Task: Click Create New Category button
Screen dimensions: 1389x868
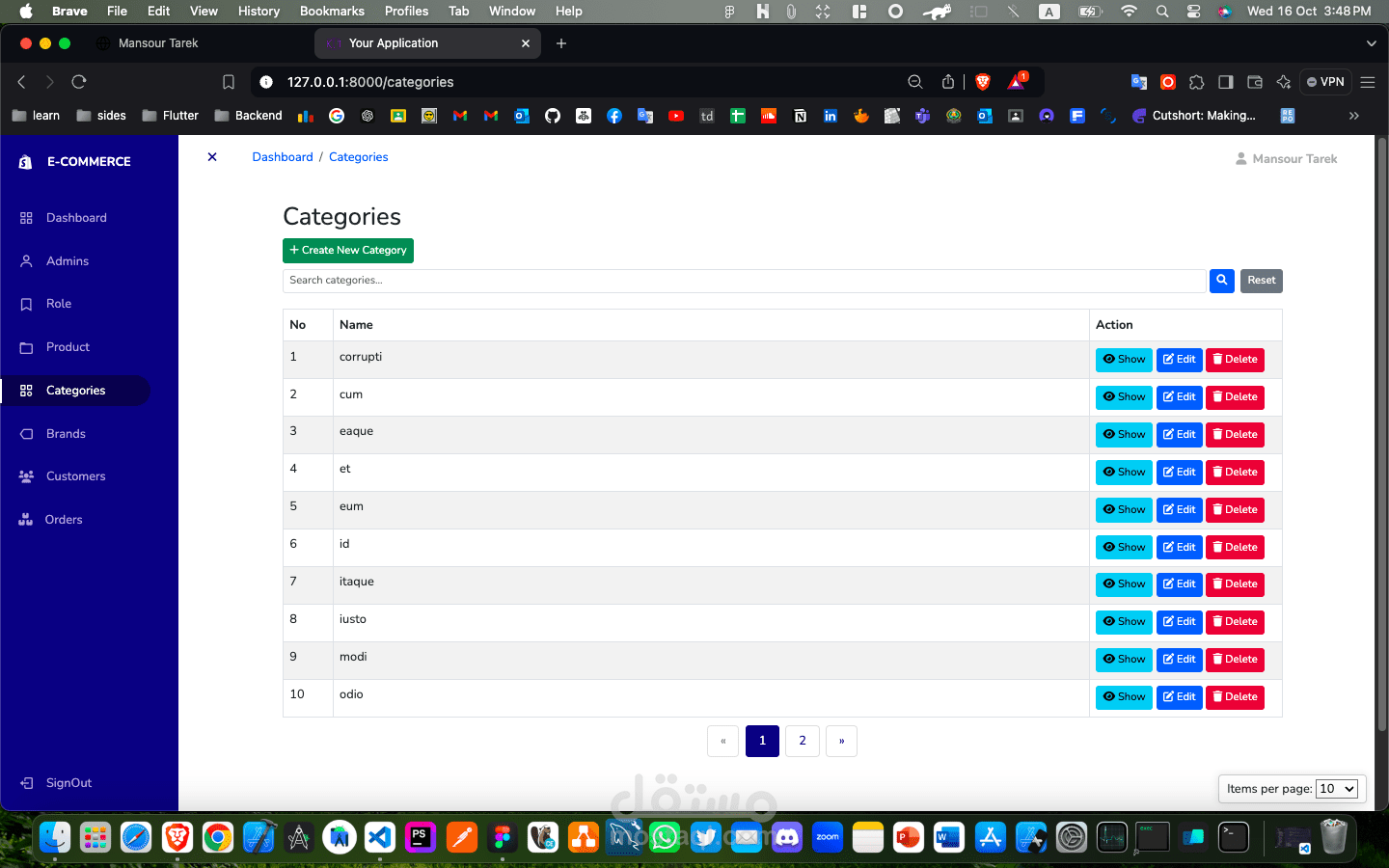Action: pos(348,251)
